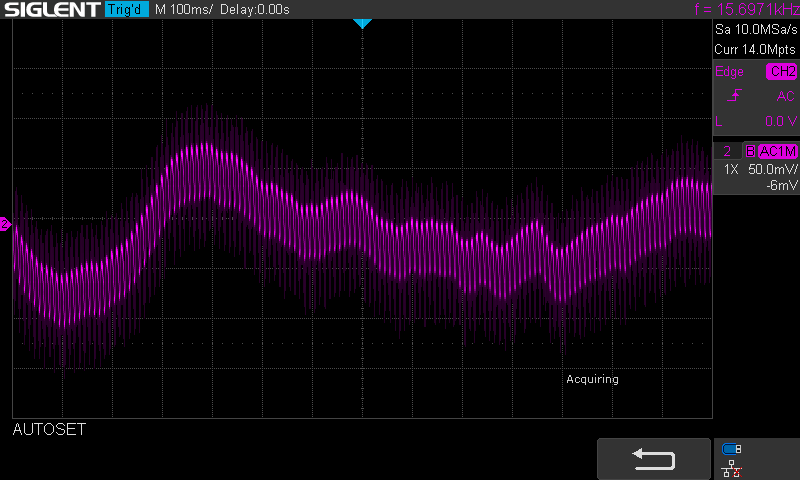The height and width of the screenshot is (480, 800).
Task: Open the Edge trigger type label
Action: (x=729, y=71)
